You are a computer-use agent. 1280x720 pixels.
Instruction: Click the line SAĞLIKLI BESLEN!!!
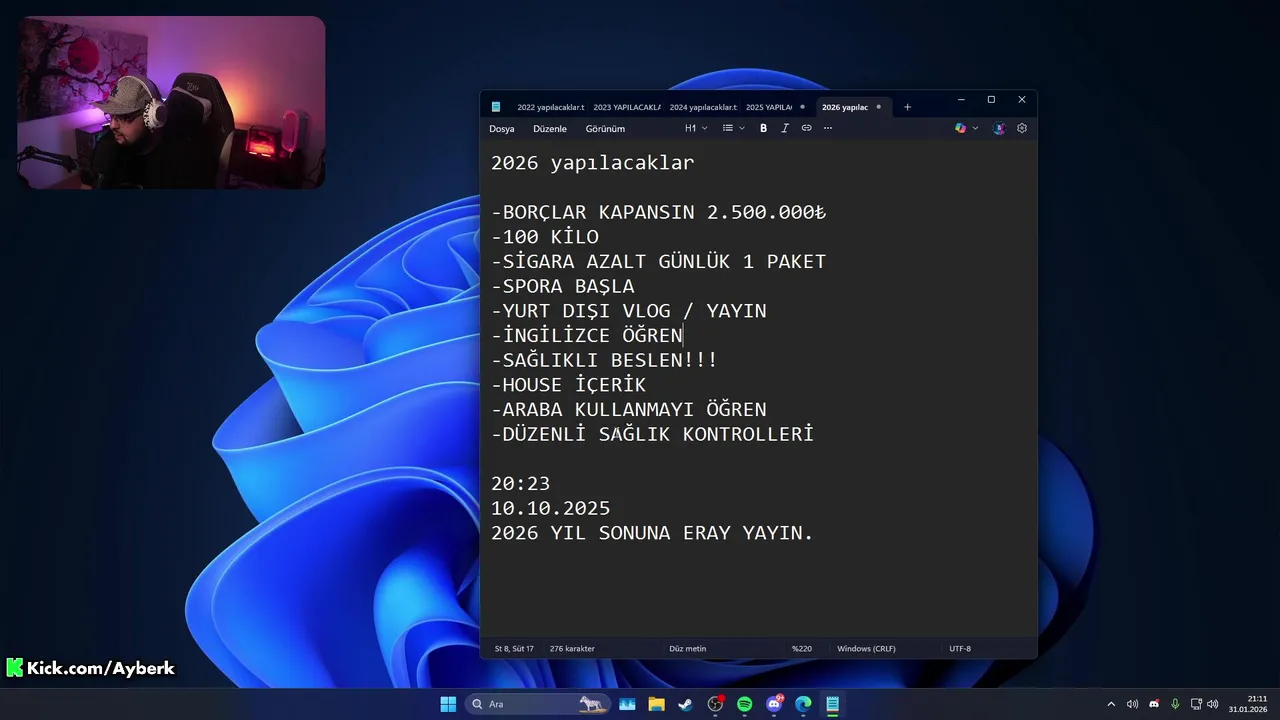(604, 360)
